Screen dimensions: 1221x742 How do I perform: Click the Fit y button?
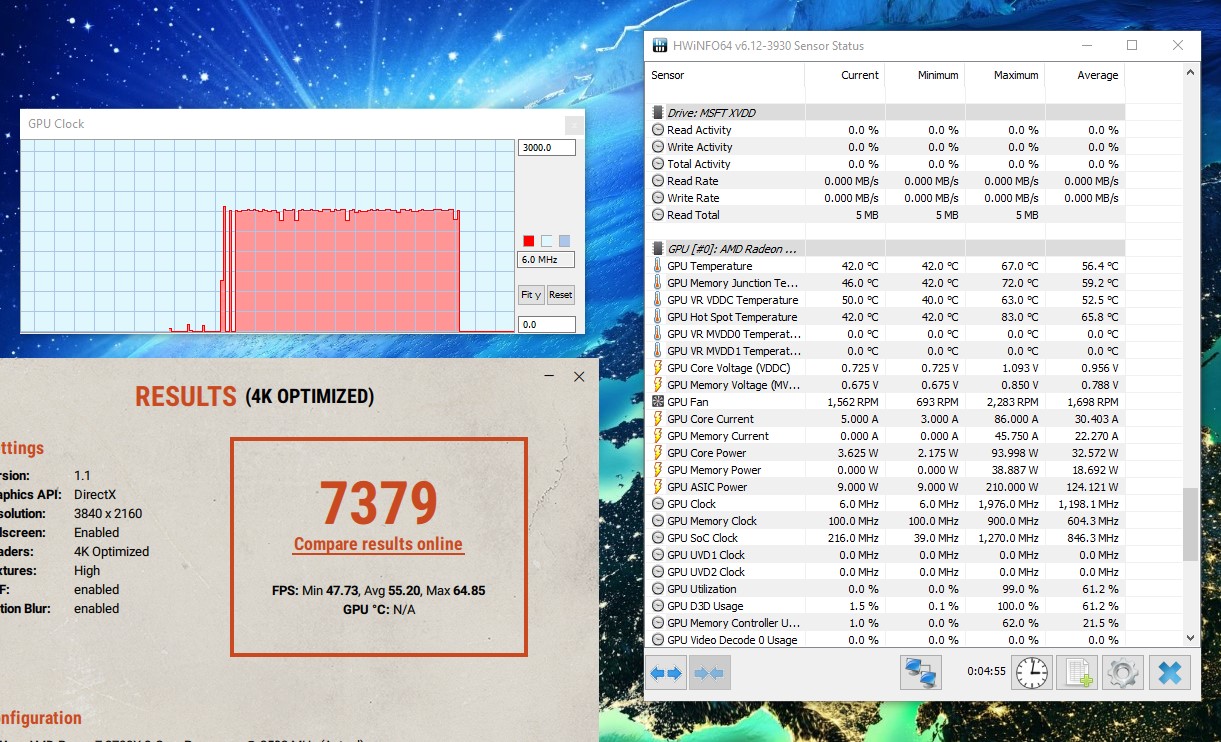pyautogui.click(x=531, y=295)
